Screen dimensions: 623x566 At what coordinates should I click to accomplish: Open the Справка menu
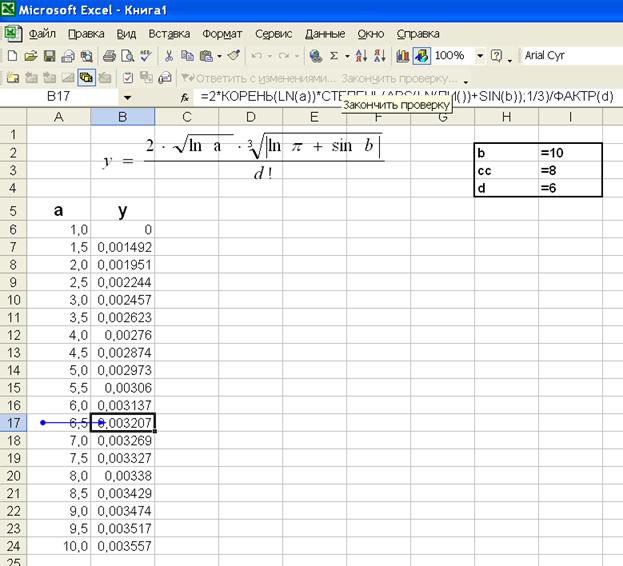(418, 34)
